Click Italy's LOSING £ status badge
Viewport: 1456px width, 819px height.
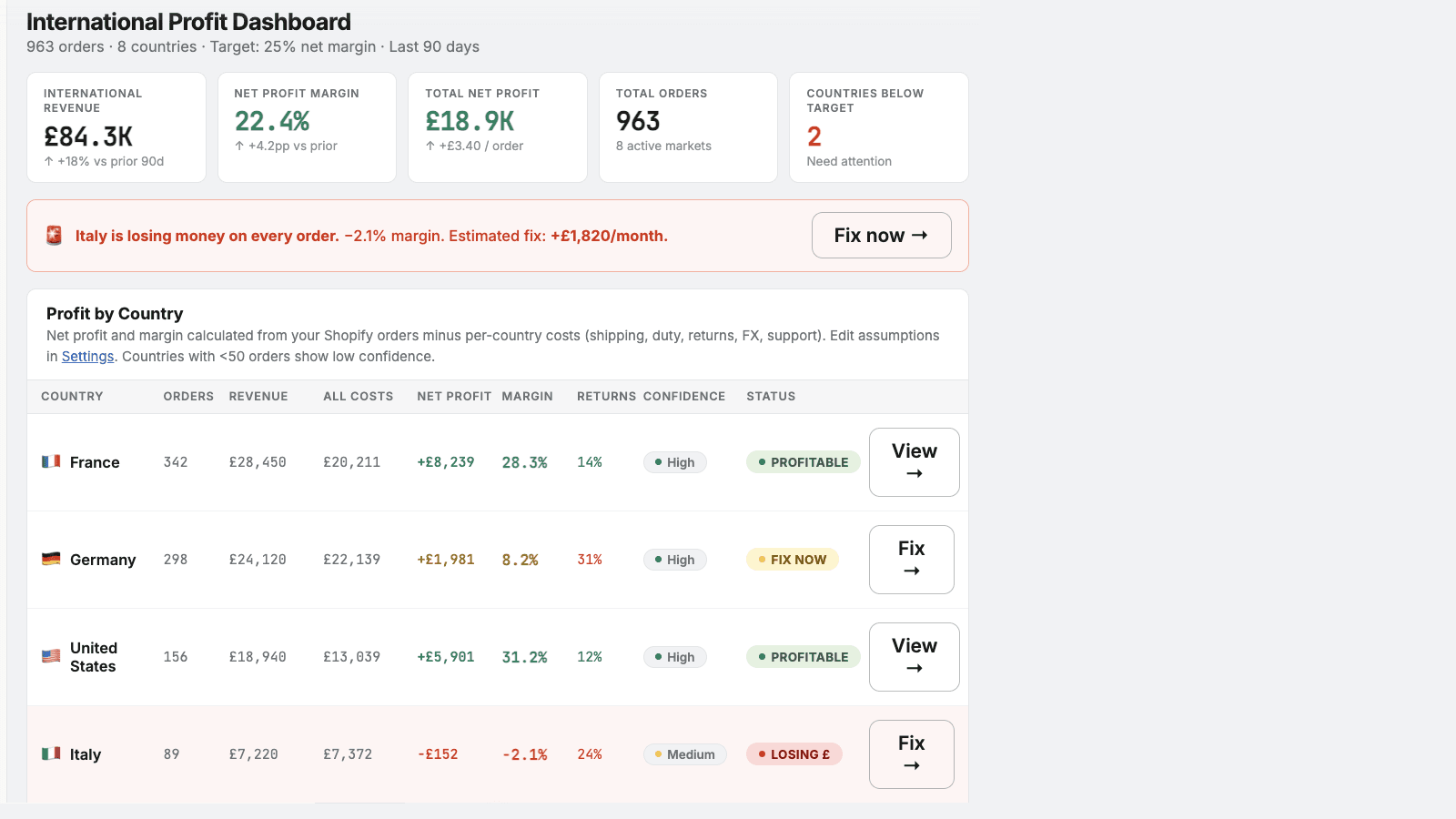pyautogui.click(x=794, y=754)
